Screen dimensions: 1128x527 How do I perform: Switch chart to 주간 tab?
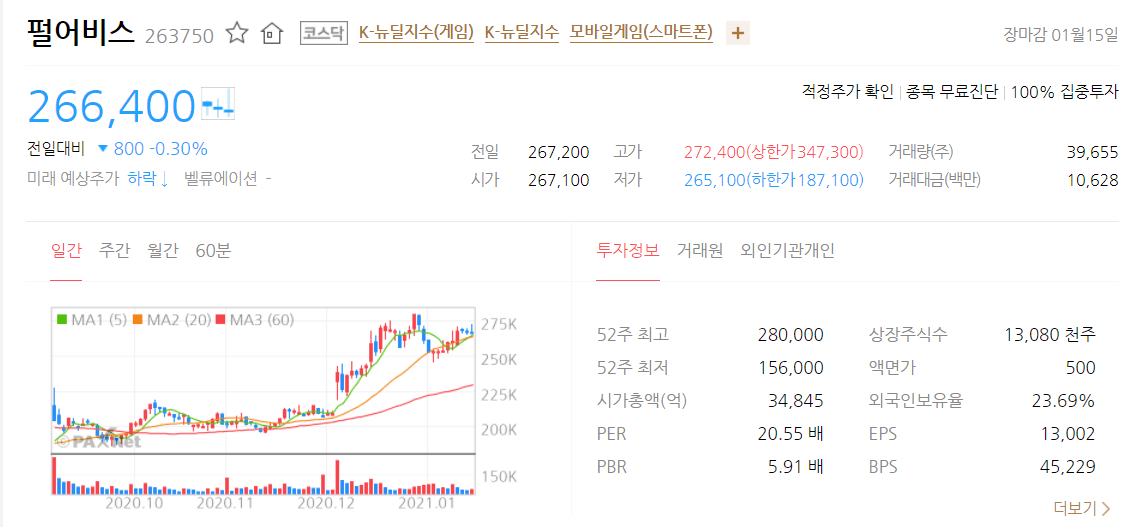tap(114, 251)
